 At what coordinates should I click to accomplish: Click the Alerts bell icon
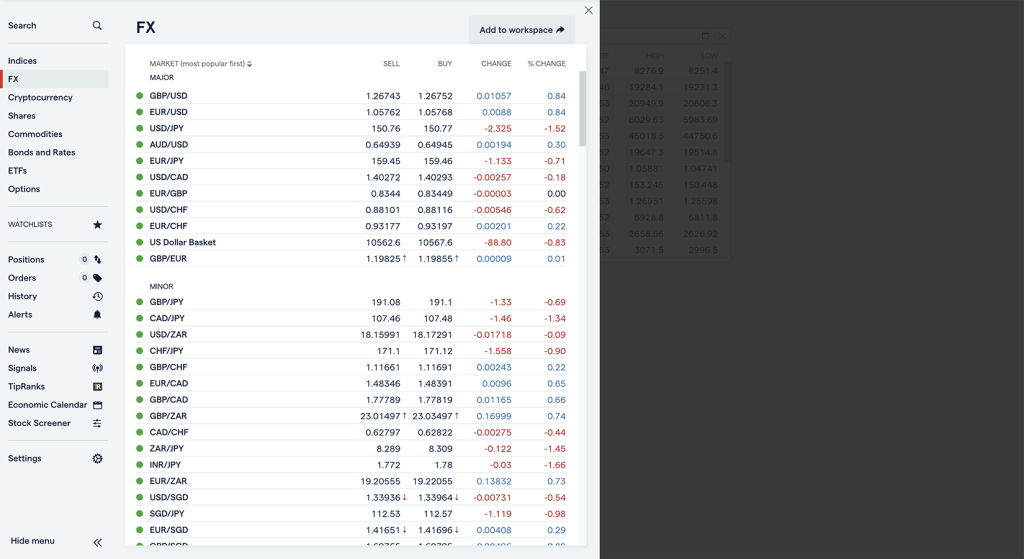(x=97, y=315)
